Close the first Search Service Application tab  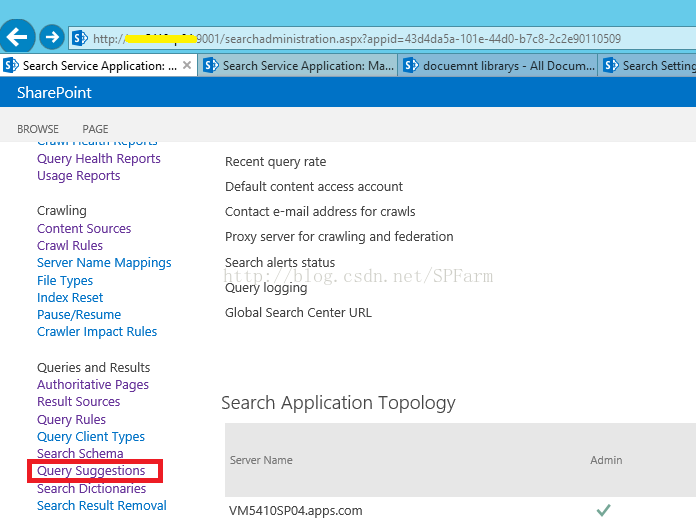(187, 65)
